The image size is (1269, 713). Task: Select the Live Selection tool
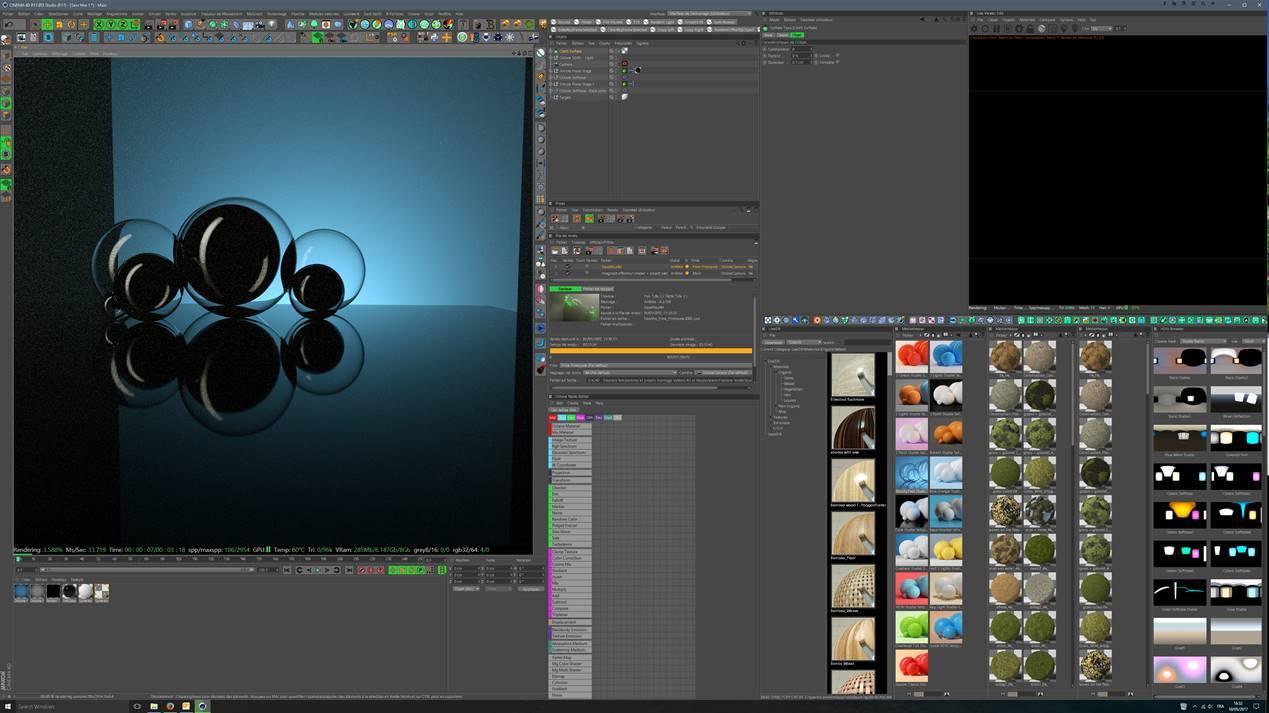point(36,24)
